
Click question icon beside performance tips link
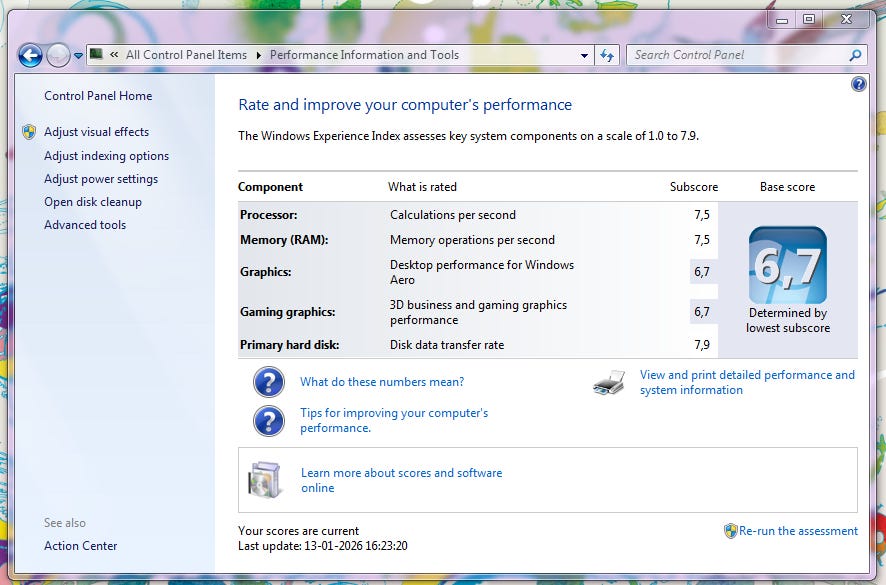click(268, 421)
